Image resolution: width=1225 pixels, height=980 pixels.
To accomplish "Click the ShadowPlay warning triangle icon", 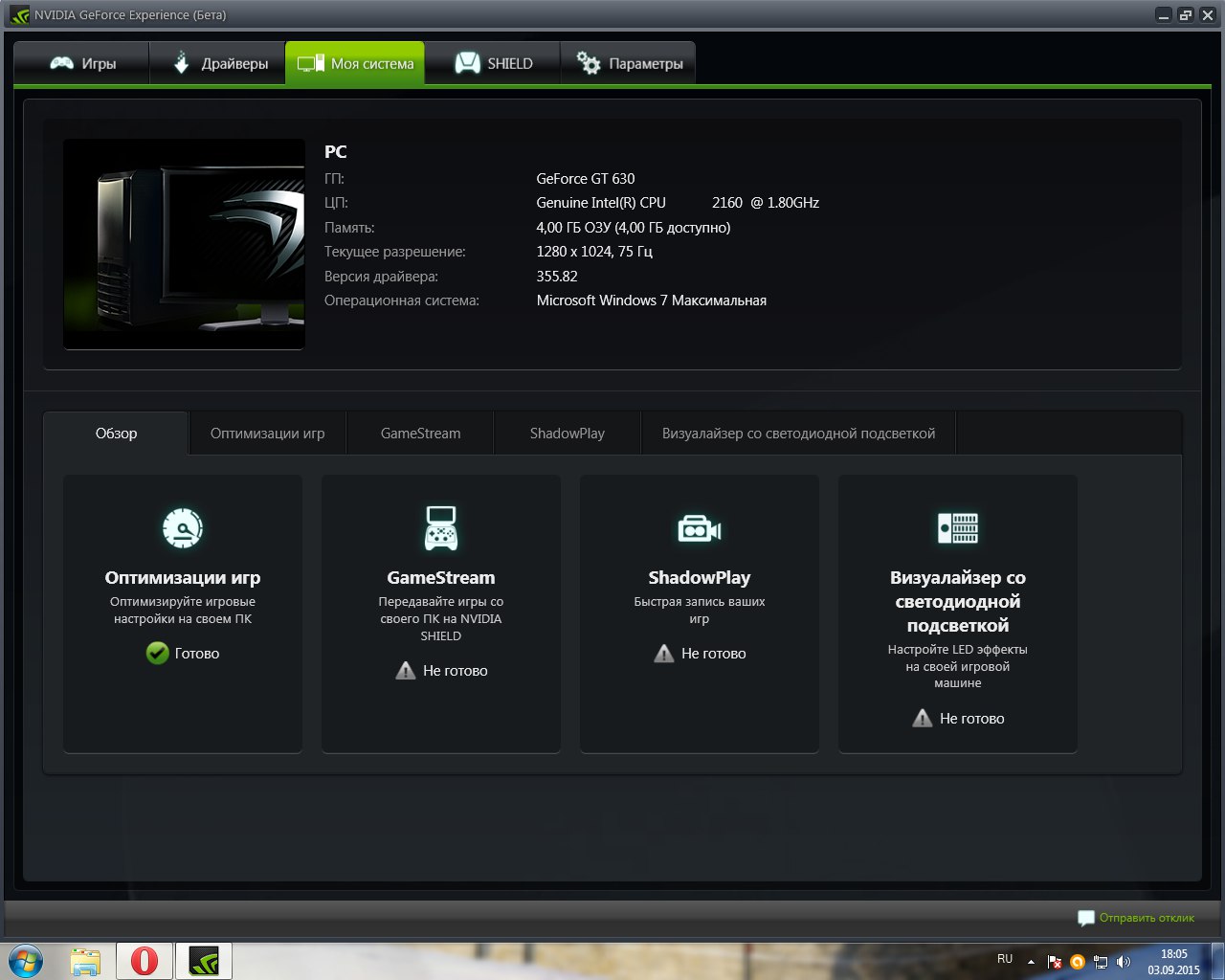I will 664,654.
